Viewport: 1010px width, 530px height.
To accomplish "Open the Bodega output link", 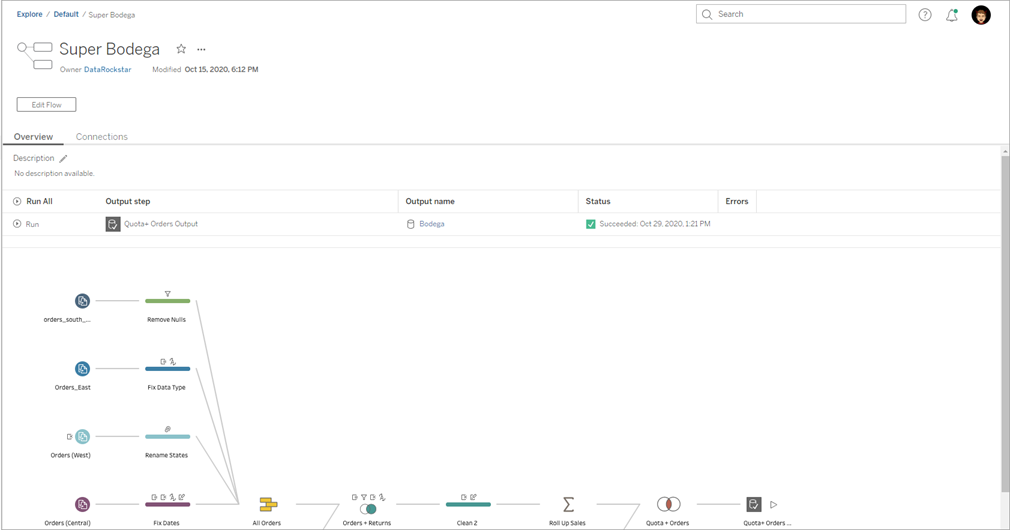I will coord(432,224).
